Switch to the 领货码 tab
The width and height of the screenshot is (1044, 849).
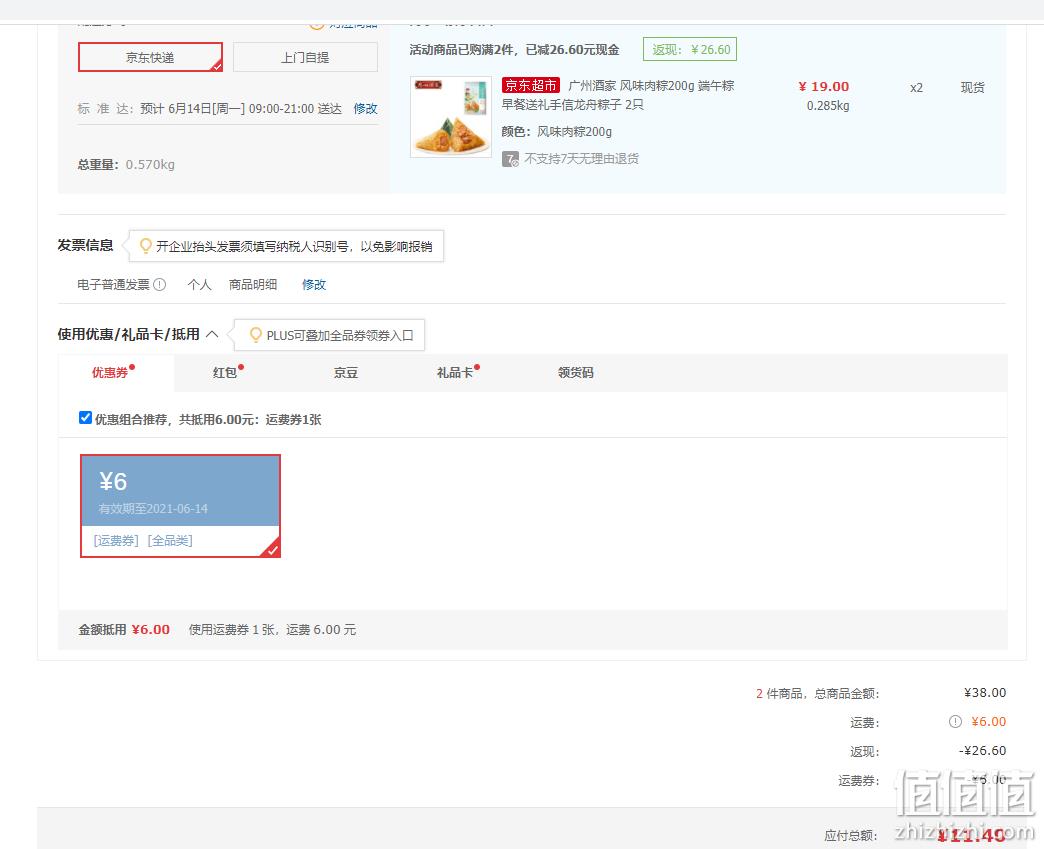[575, 373]
